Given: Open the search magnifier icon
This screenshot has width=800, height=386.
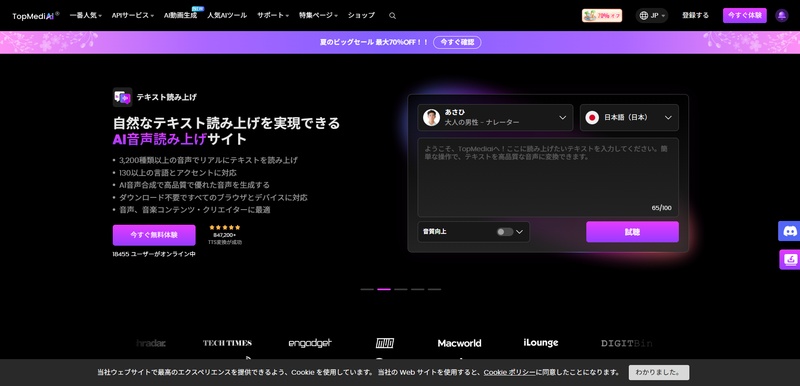Looking at the screenshot, I should pos(392,16).
